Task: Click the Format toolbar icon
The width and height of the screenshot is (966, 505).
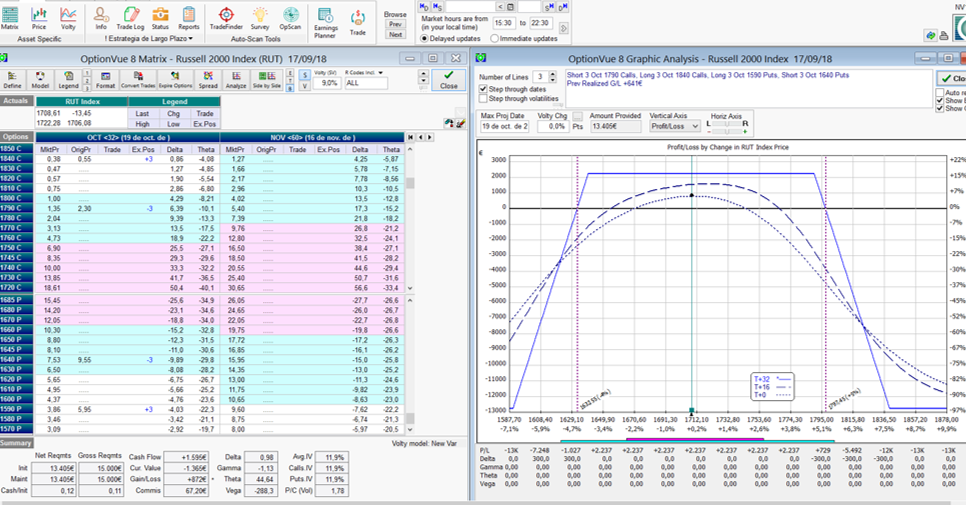Action: pos(105,79)
